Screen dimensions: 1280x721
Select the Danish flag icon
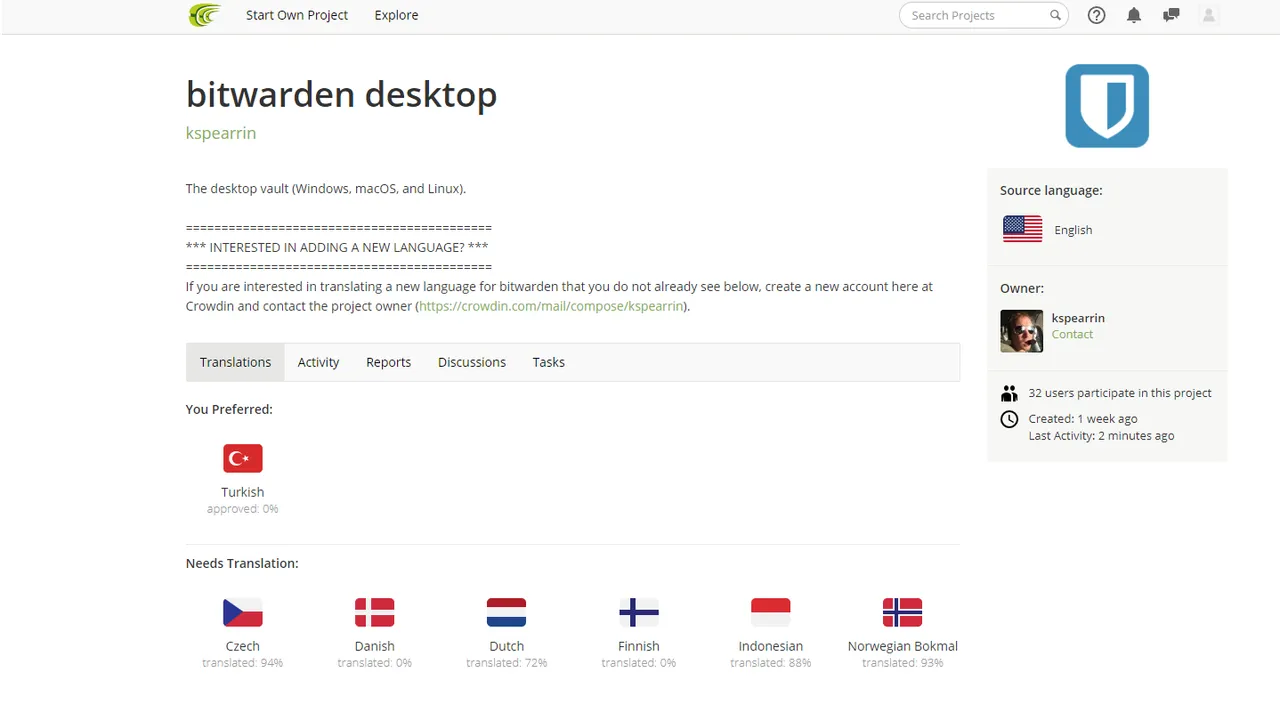coord(375,612)
